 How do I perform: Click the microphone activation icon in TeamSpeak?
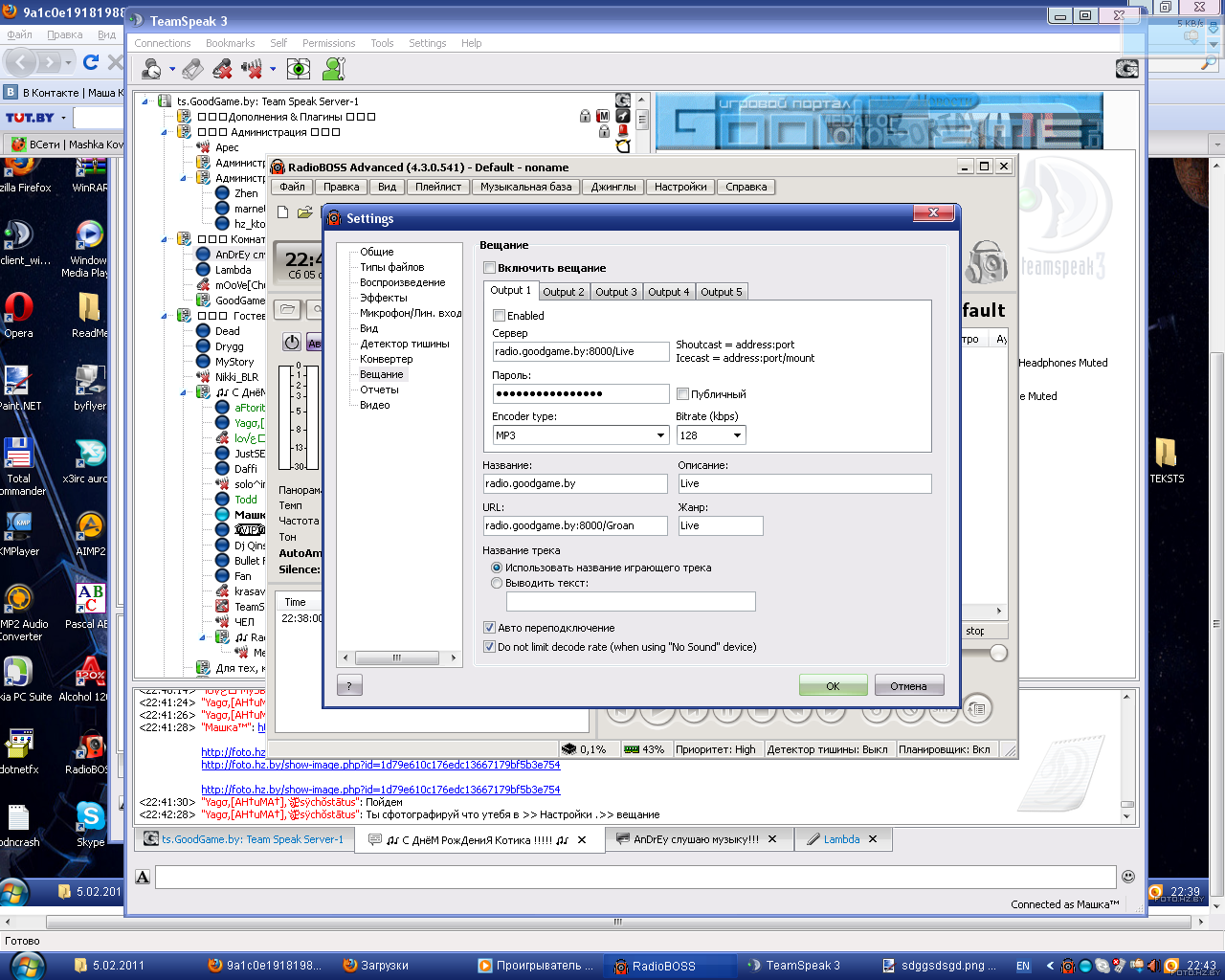[x=192, y=68]
